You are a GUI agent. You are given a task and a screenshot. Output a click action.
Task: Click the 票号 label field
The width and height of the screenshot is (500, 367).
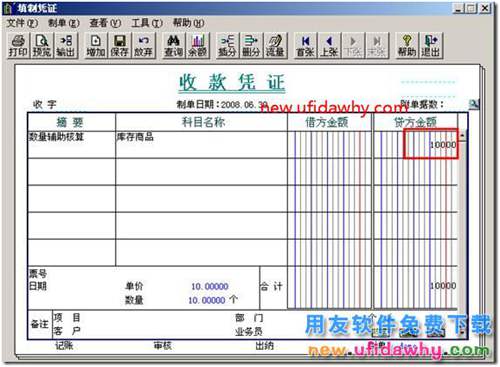click(x=38, y=274)
